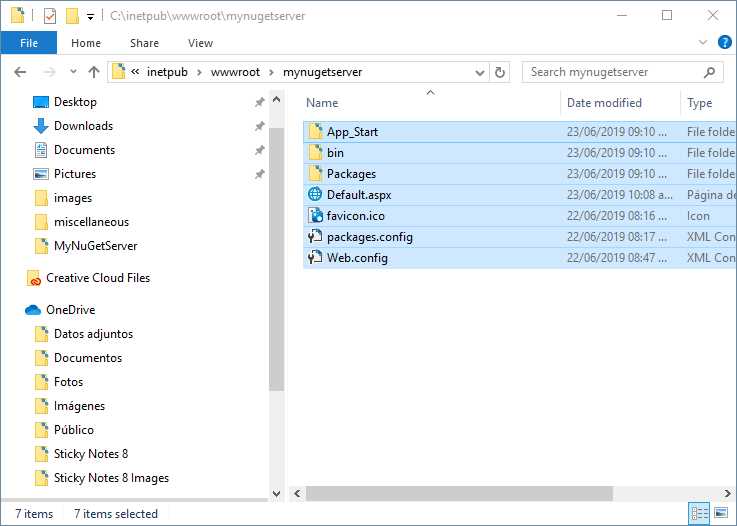
Task: Go forward with the right arrow
Action: coord(49,72)
